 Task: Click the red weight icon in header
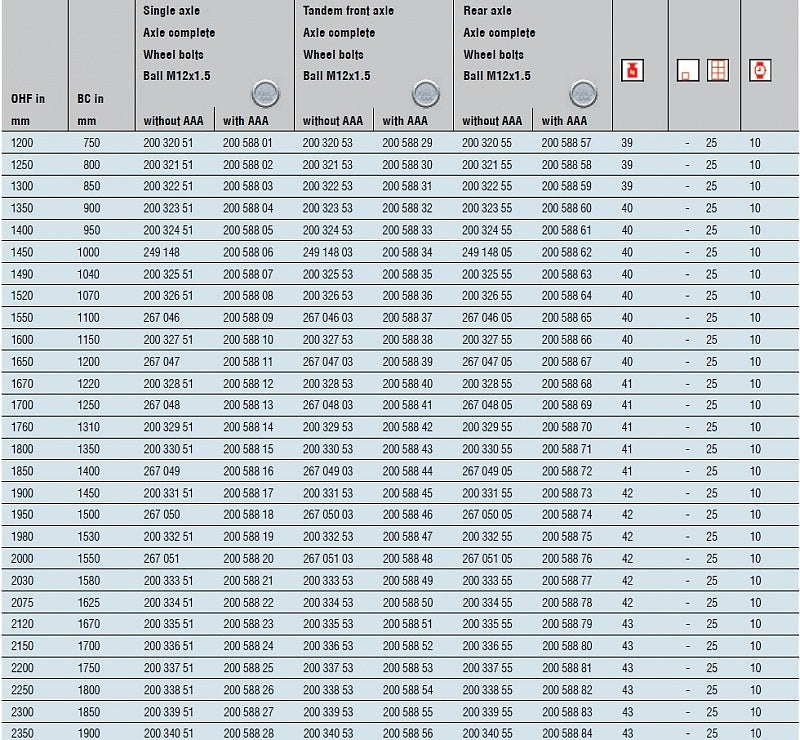[x=633, y=71]
